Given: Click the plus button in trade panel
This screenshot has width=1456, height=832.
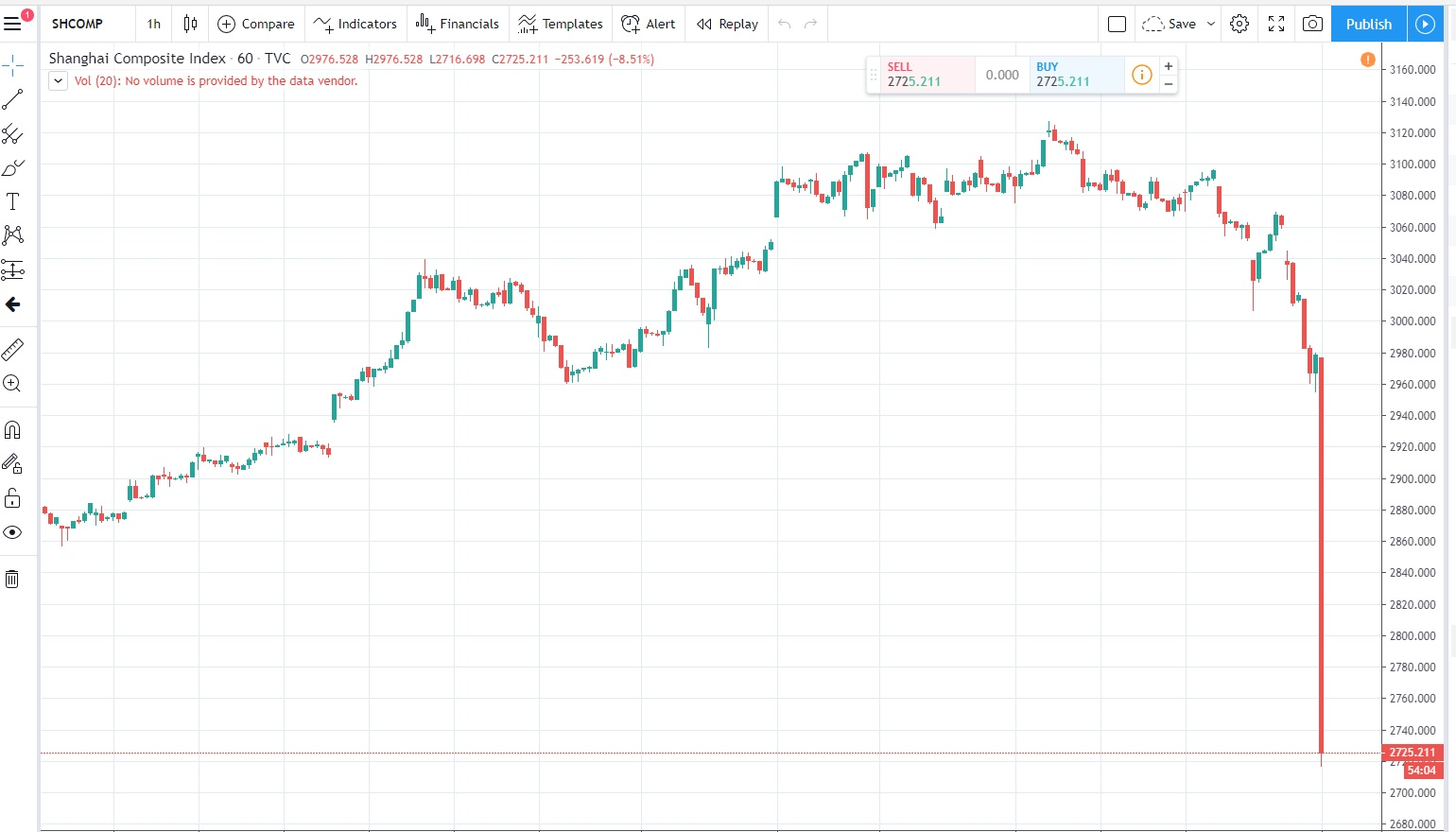Looking at the screenshot, I should pyautogui.click(x=1169, y=66).
